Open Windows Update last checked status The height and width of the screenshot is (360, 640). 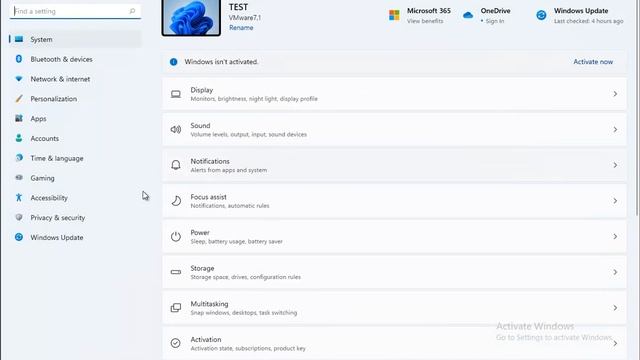point(589,21)
